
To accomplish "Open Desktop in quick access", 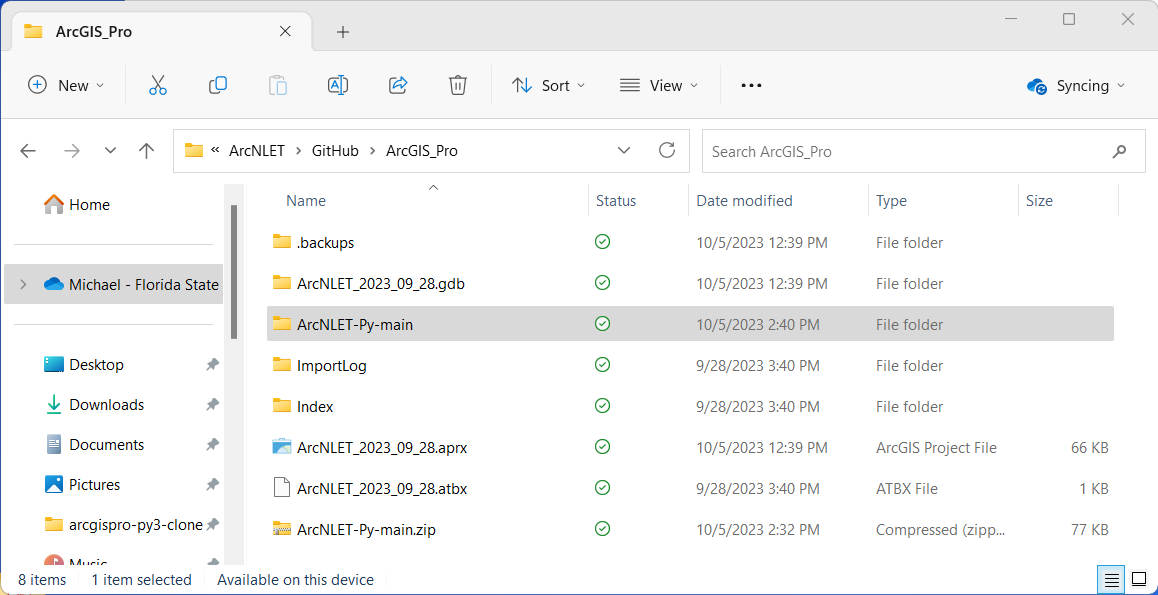I will (x=83, y=365).
